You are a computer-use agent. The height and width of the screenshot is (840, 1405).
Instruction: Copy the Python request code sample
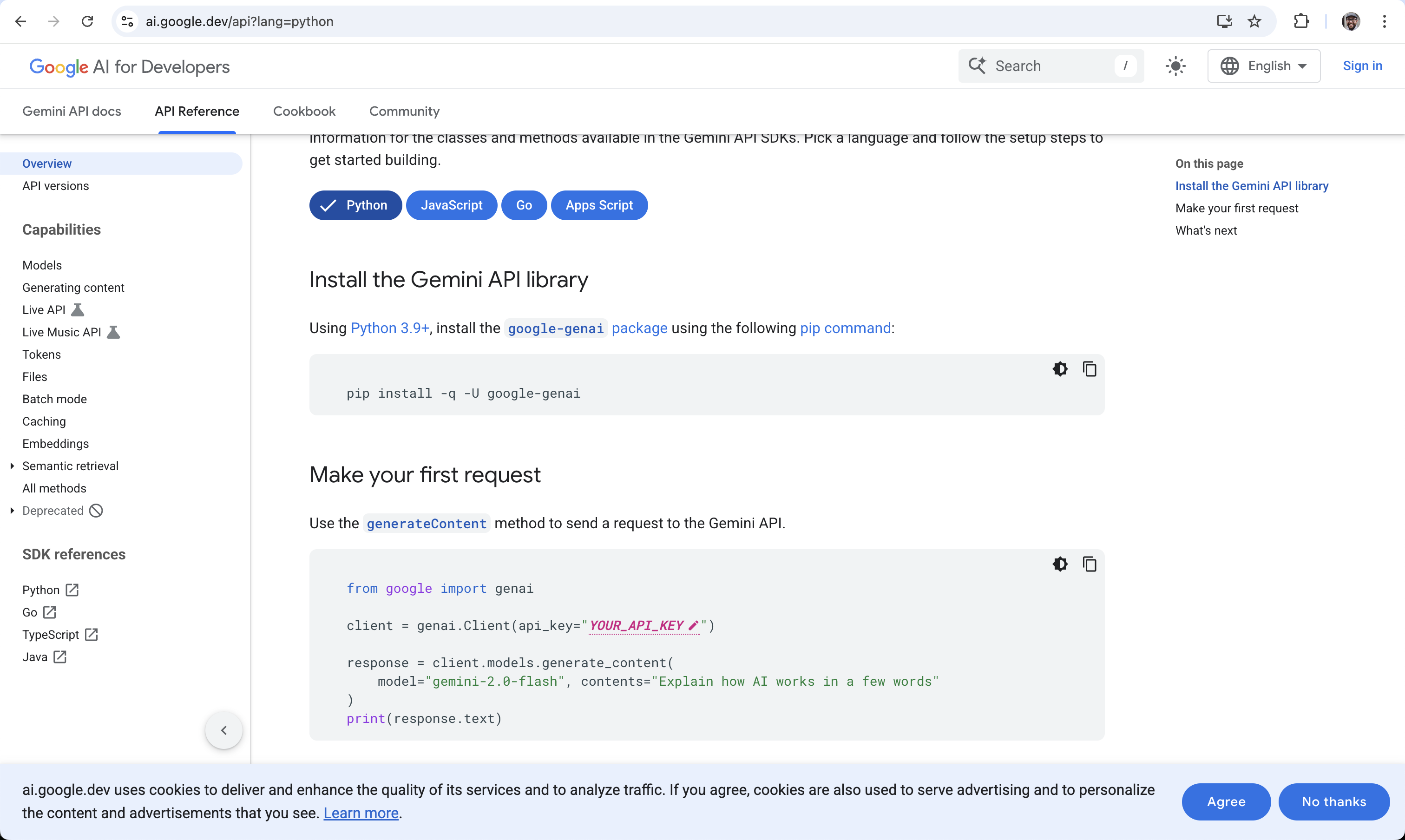coord(1089,564)
